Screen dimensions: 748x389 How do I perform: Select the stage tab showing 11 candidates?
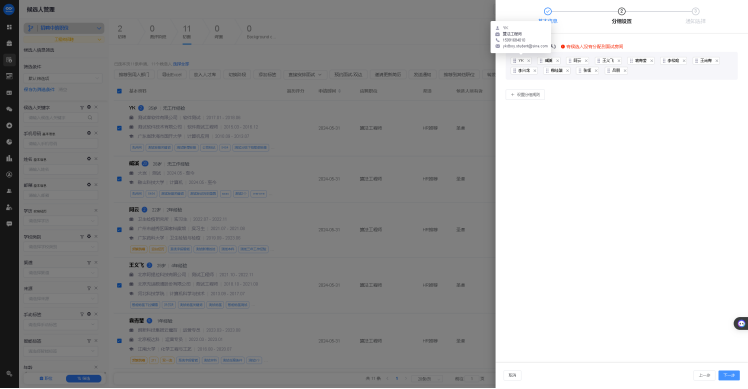click(187, 32)
